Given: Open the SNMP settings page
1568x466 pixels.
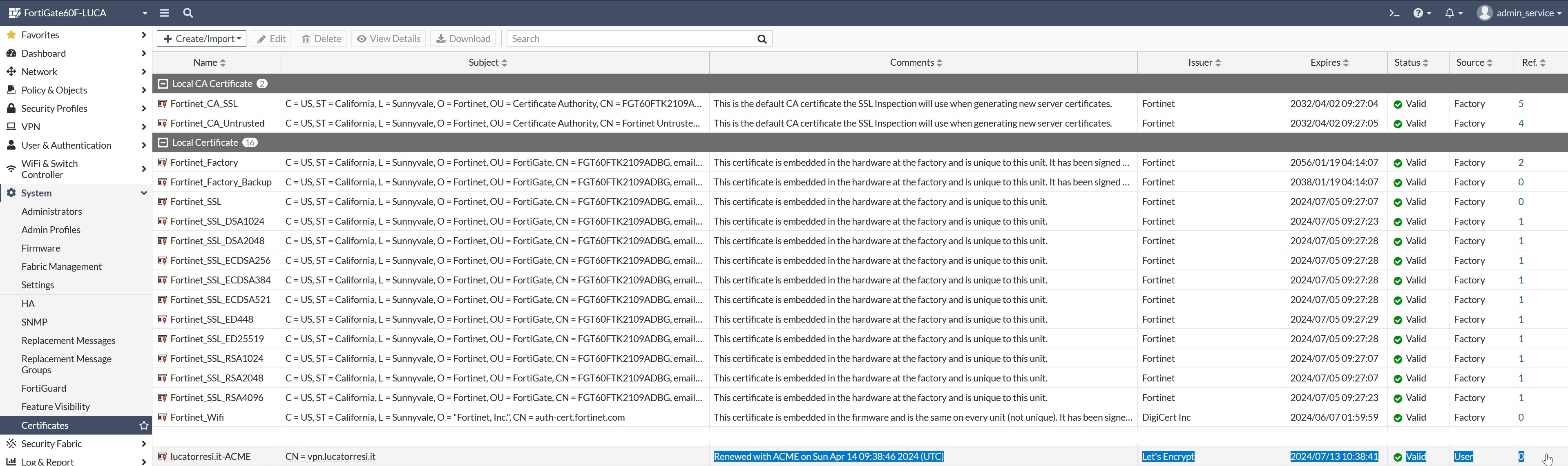Looking at the screenshot, I should point(35,322).
